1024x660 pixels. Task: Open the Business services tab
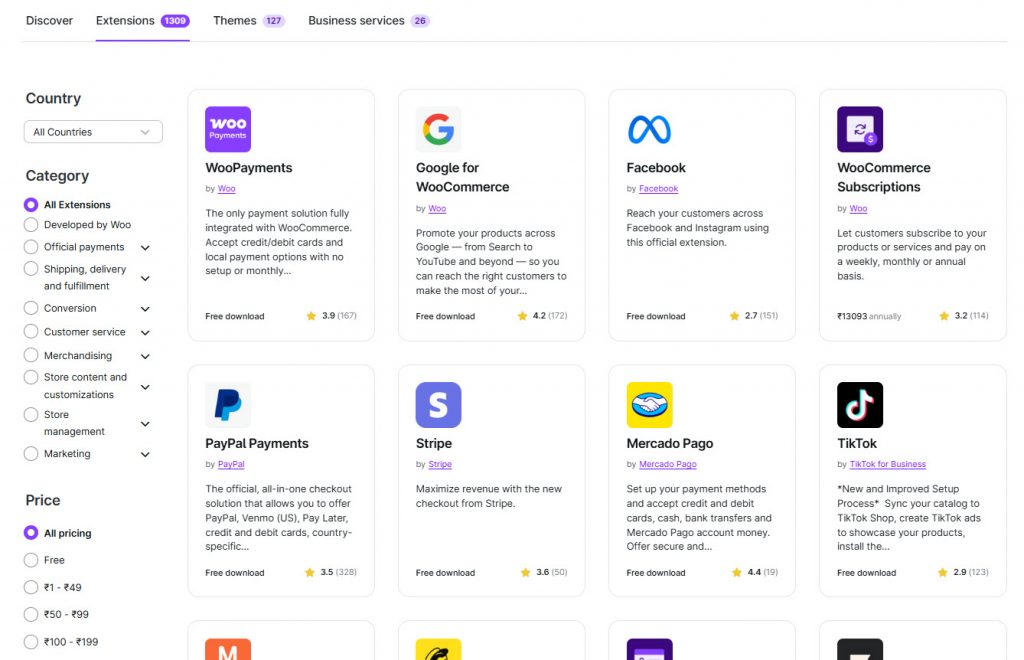(355, 20)
